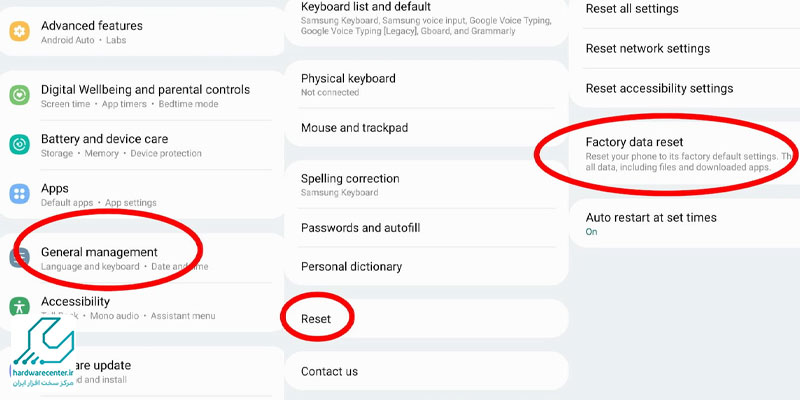Tap the Battery and device care icon
The width and height of the screenshot is (800, 400).
20,145
